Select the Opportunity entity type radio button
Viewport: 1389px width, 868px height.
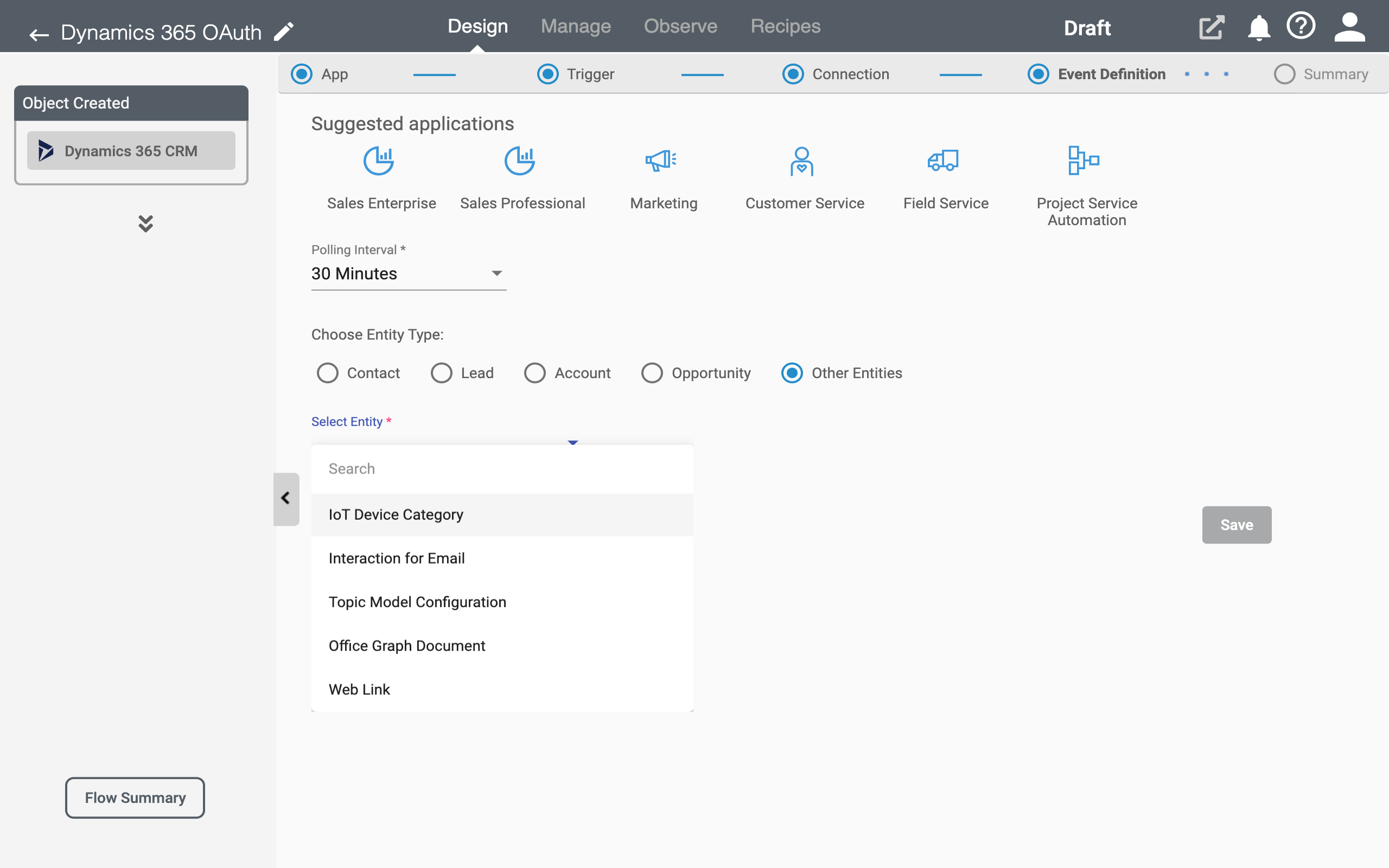pyautogui.click(x=652, y=373)
